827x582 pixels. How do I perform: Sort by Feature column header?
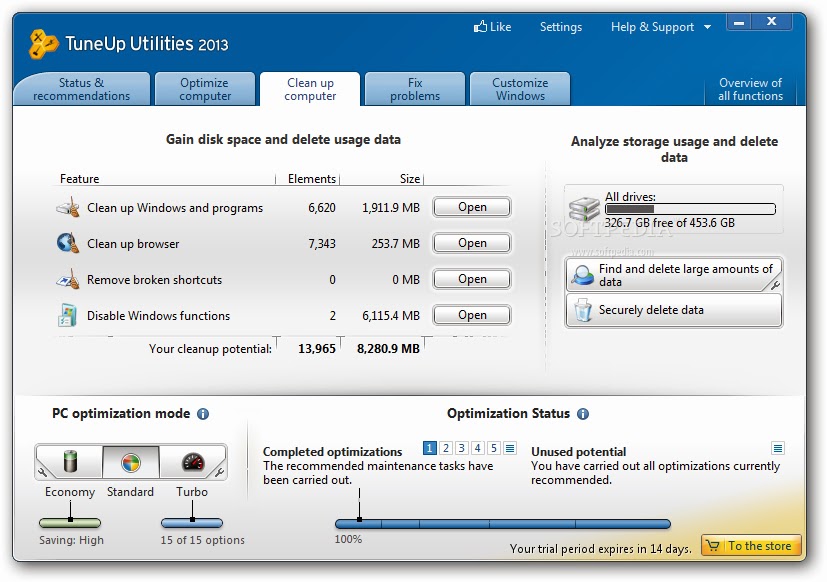[79, 178]
